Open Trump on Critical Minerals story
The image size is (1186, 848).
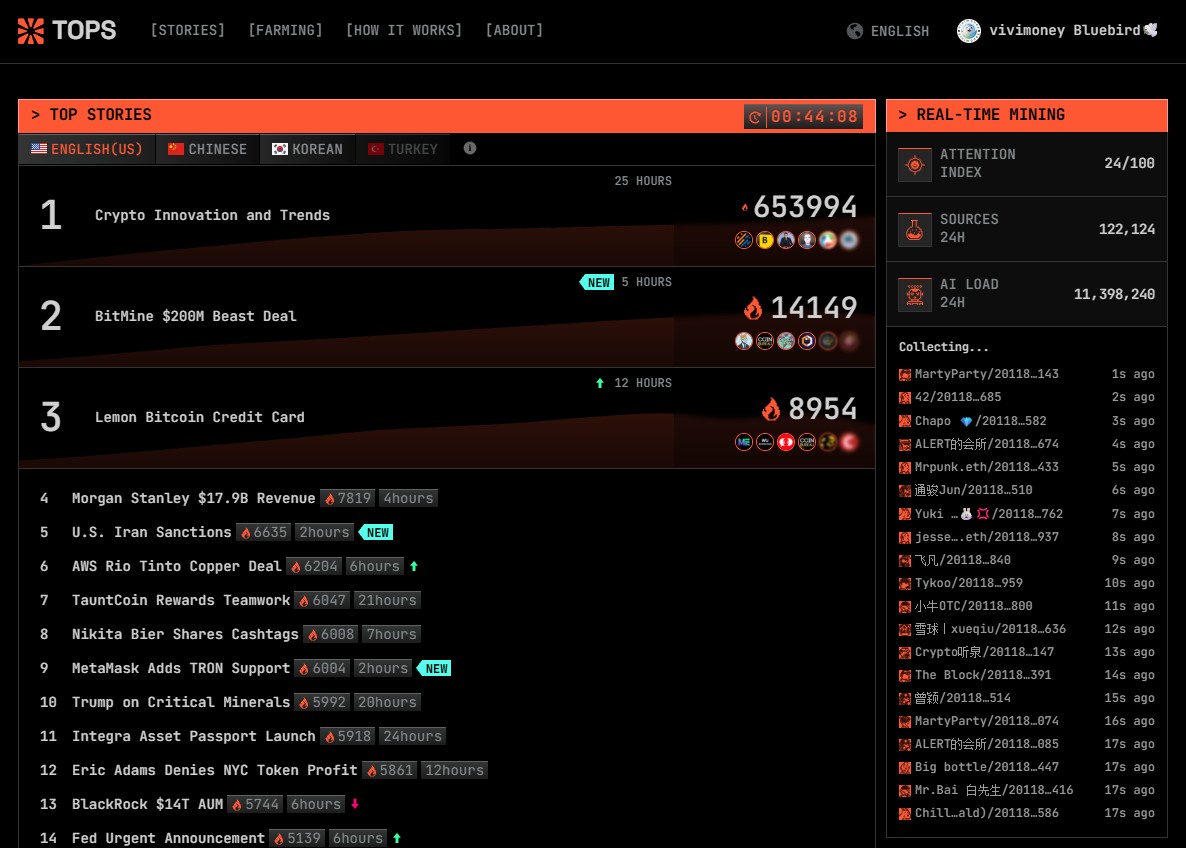click(x=181, y=703)
